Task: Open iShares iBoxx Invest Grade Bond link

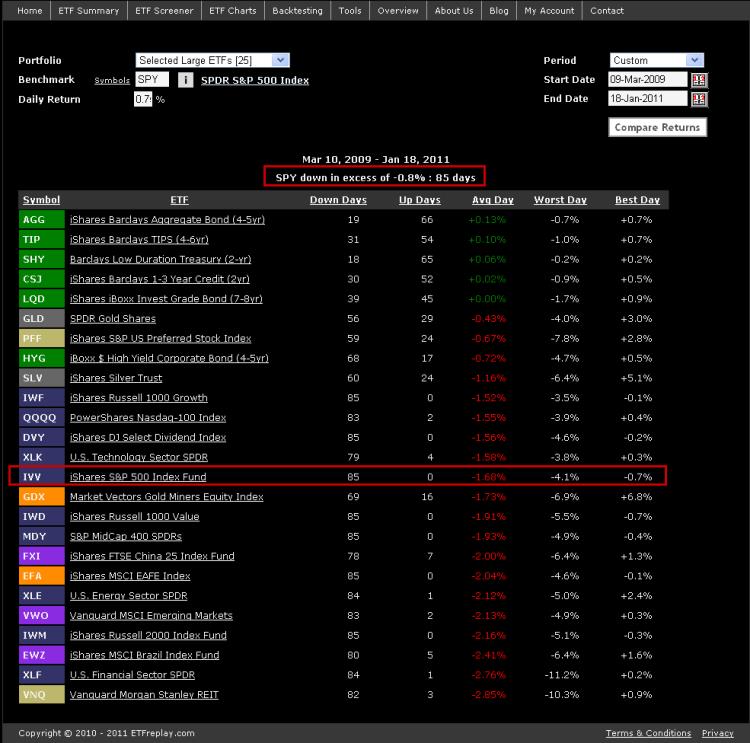Action: (166, 299)
